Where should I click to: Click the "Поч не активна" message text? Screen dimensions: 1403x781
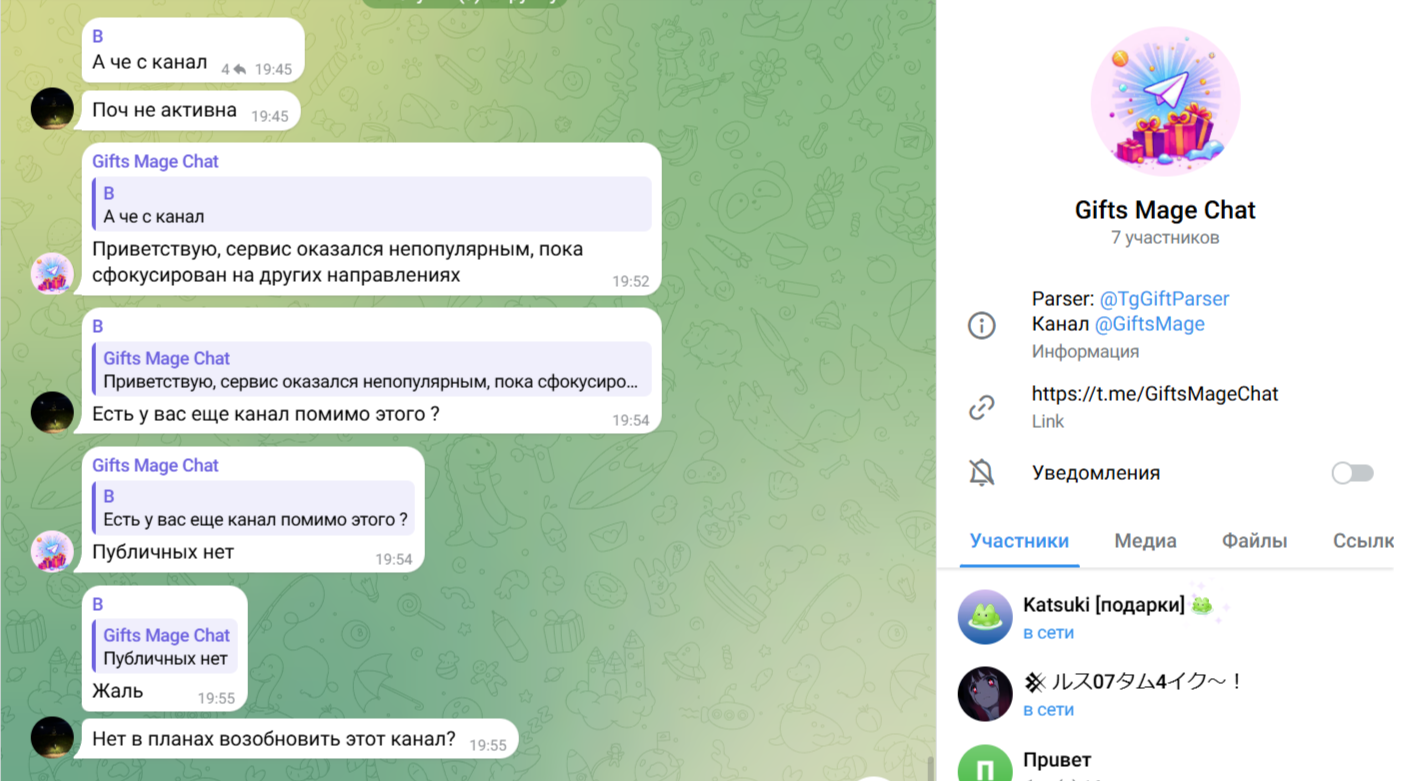coord(164,110)
